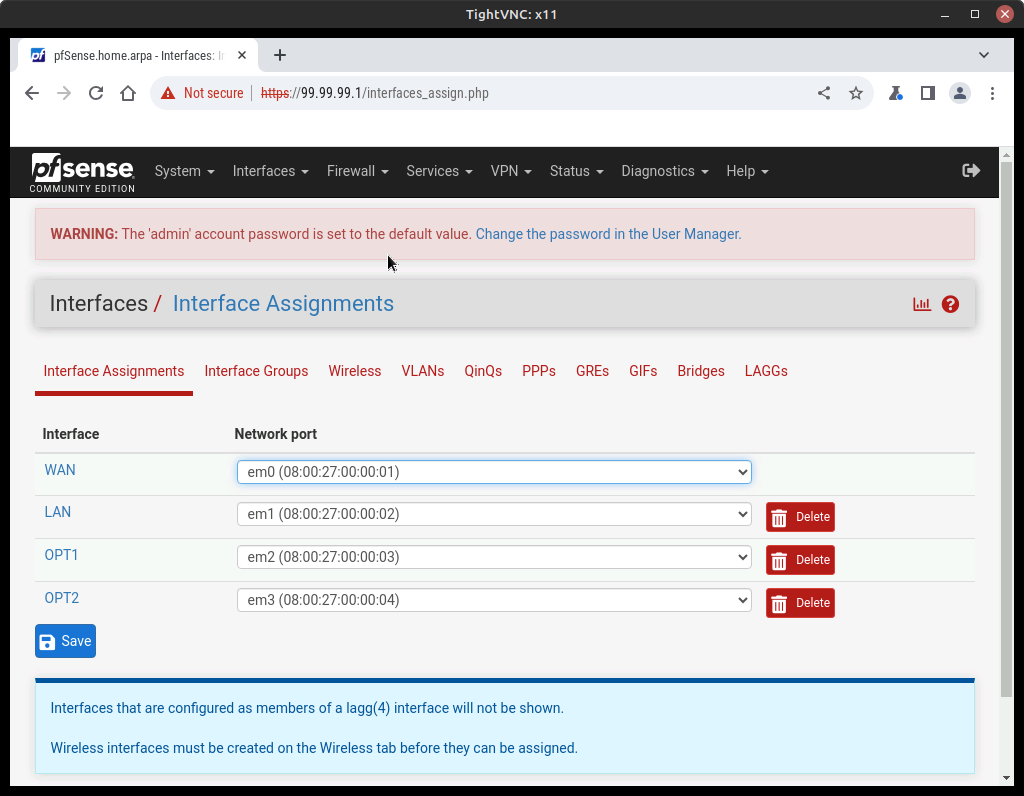Click the logout icon in the navbar
This screenshot has width=1024, height=796.
click(971, 170)
